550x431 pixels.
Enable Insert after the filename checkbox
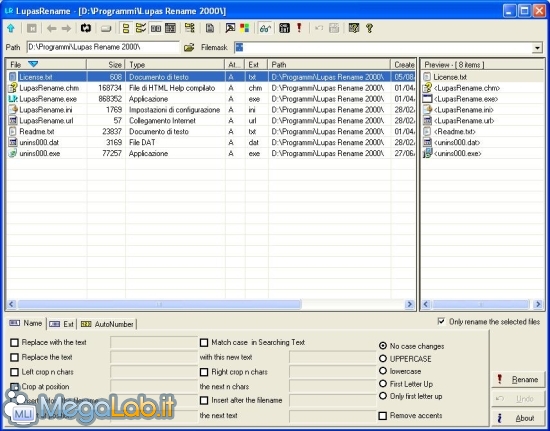coord(204,400)
